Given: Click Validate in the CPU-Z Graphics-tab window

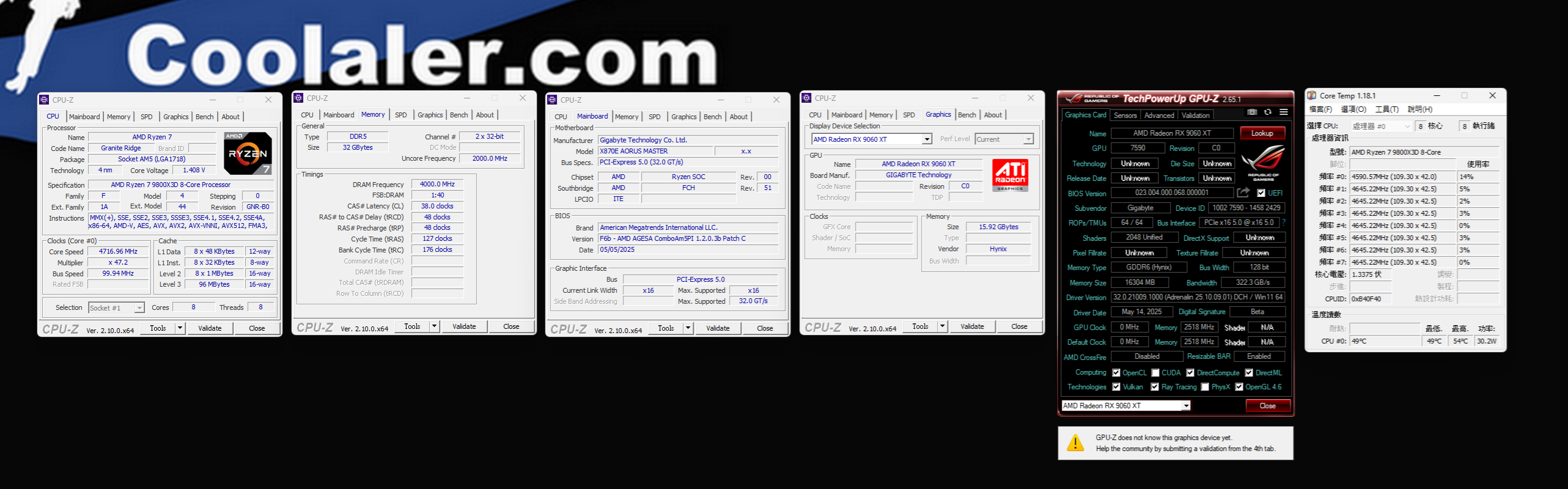Looking at the screenshot, I should 972,326.
